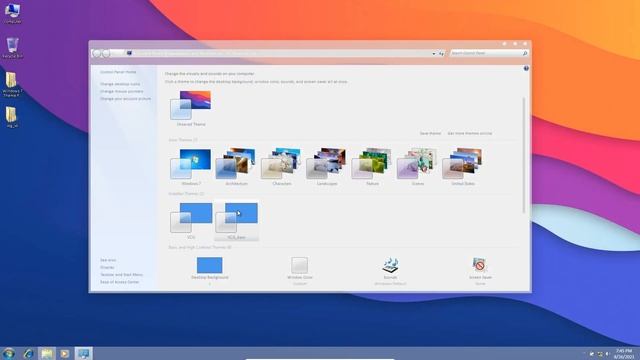The height and width of the screenshot is (360, 640).
Task: Apply the Scenes theme
Action: coord(418,164)
